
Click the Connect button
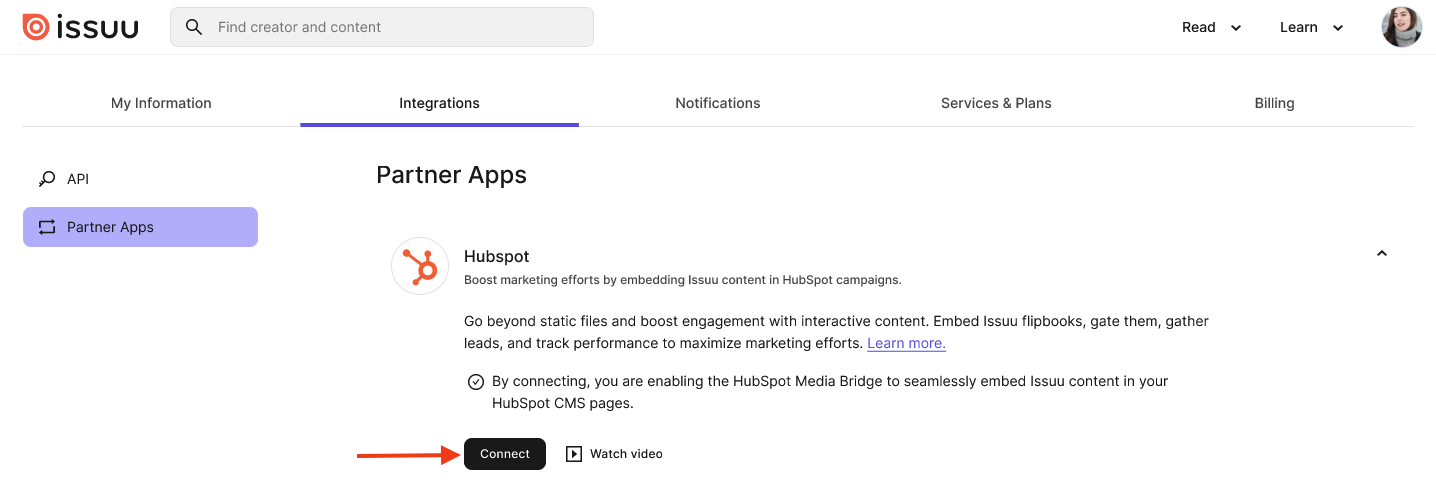[505, 454]
